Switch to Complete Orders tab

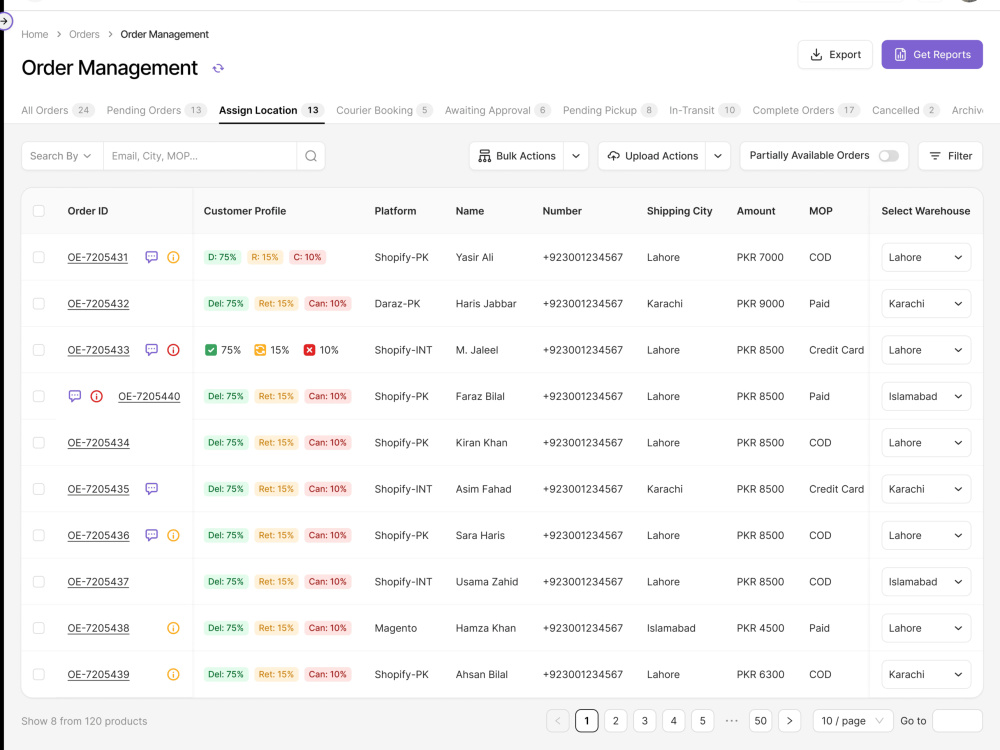pyautogui.click(x=806, y=110)
